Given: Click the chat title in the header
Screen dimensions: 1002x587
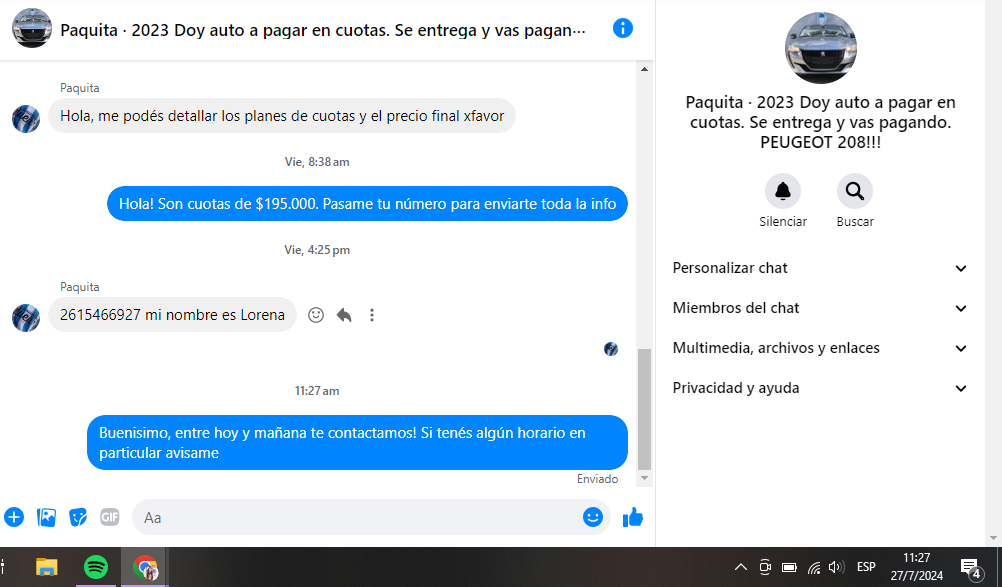Looking at the screenshot, I should click(323, 30).
